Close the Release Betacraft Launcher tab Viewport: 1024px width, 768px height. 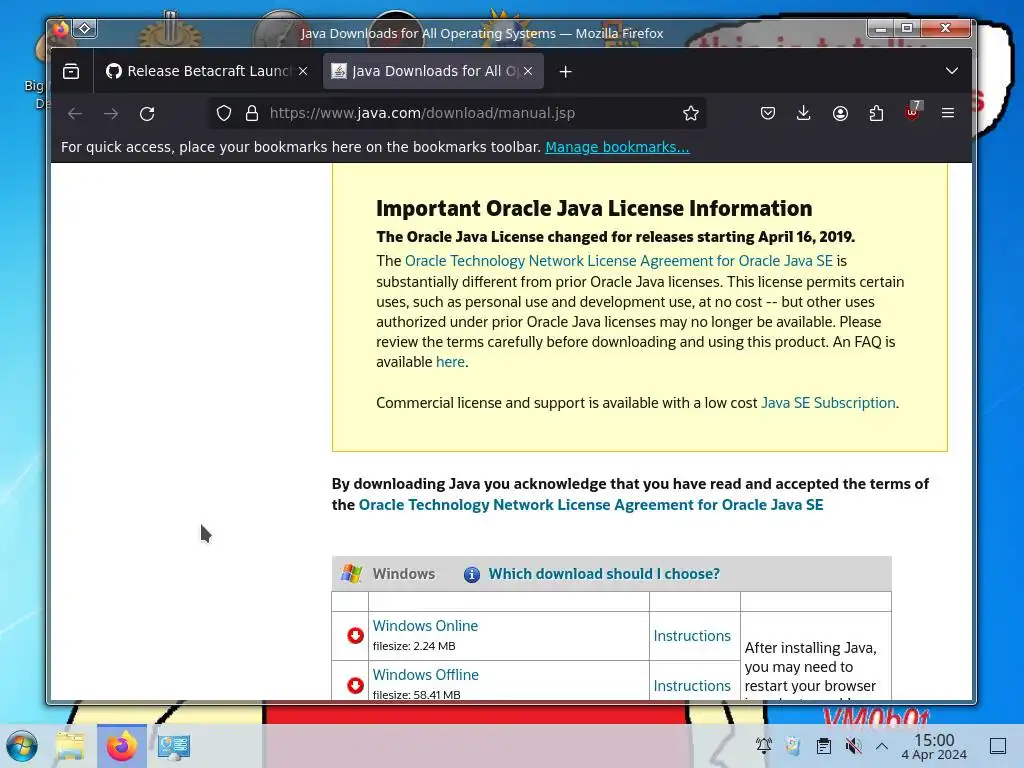[x=303, y=71]
